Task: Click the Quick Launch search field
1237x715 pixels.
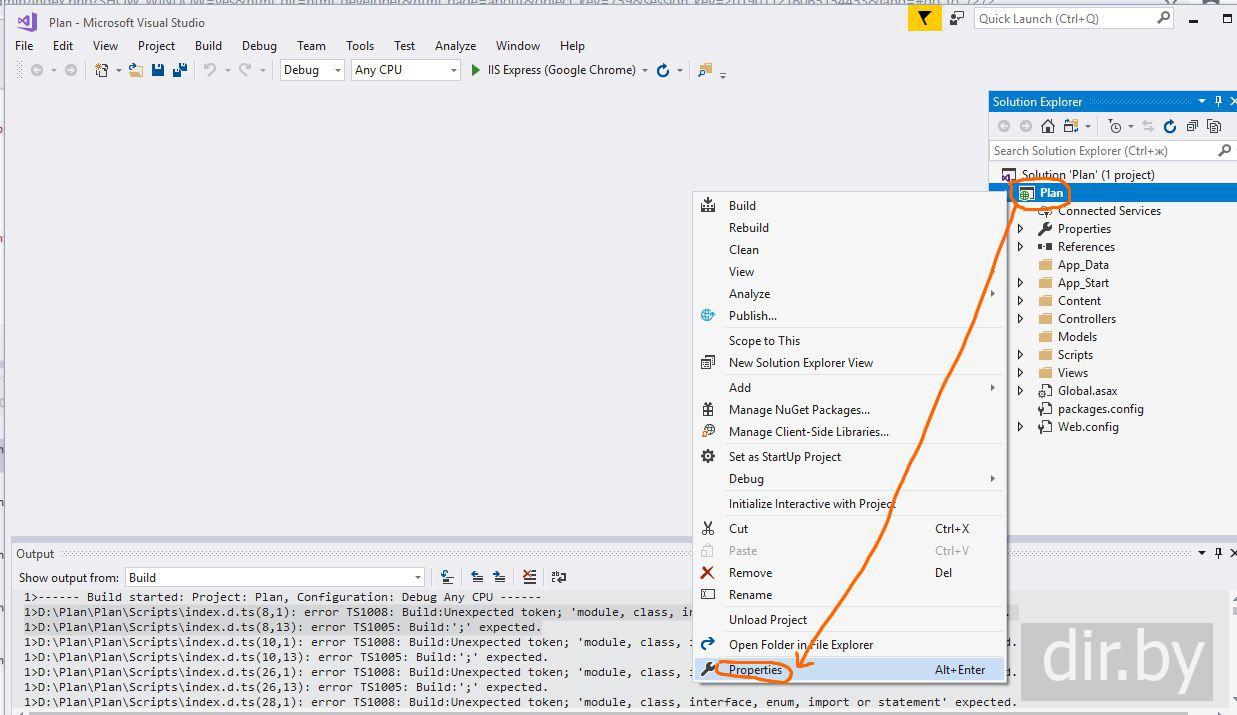Action: click(1065, 18)
